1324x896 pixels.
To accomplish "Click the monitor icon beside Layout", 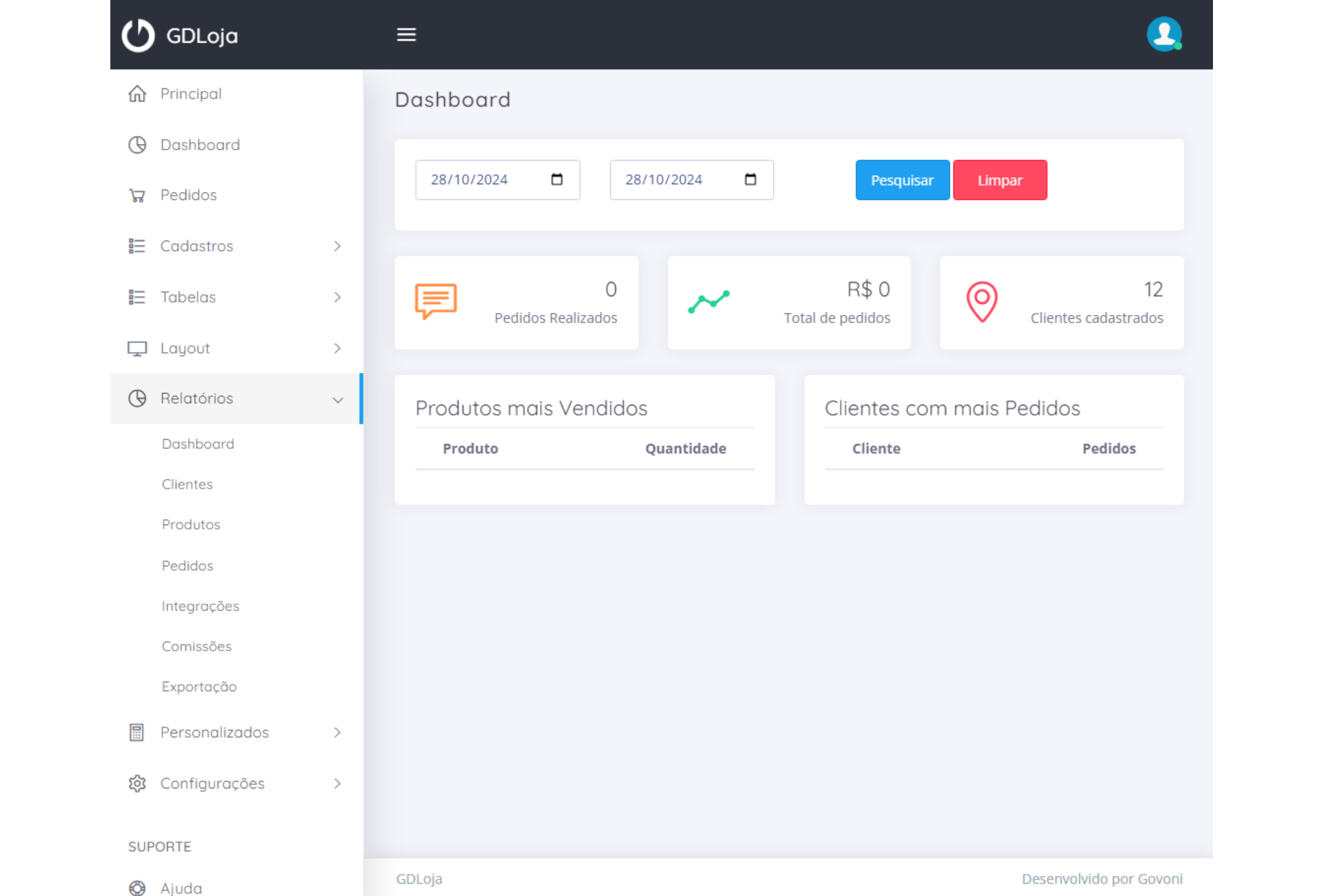I will (137, 349).
